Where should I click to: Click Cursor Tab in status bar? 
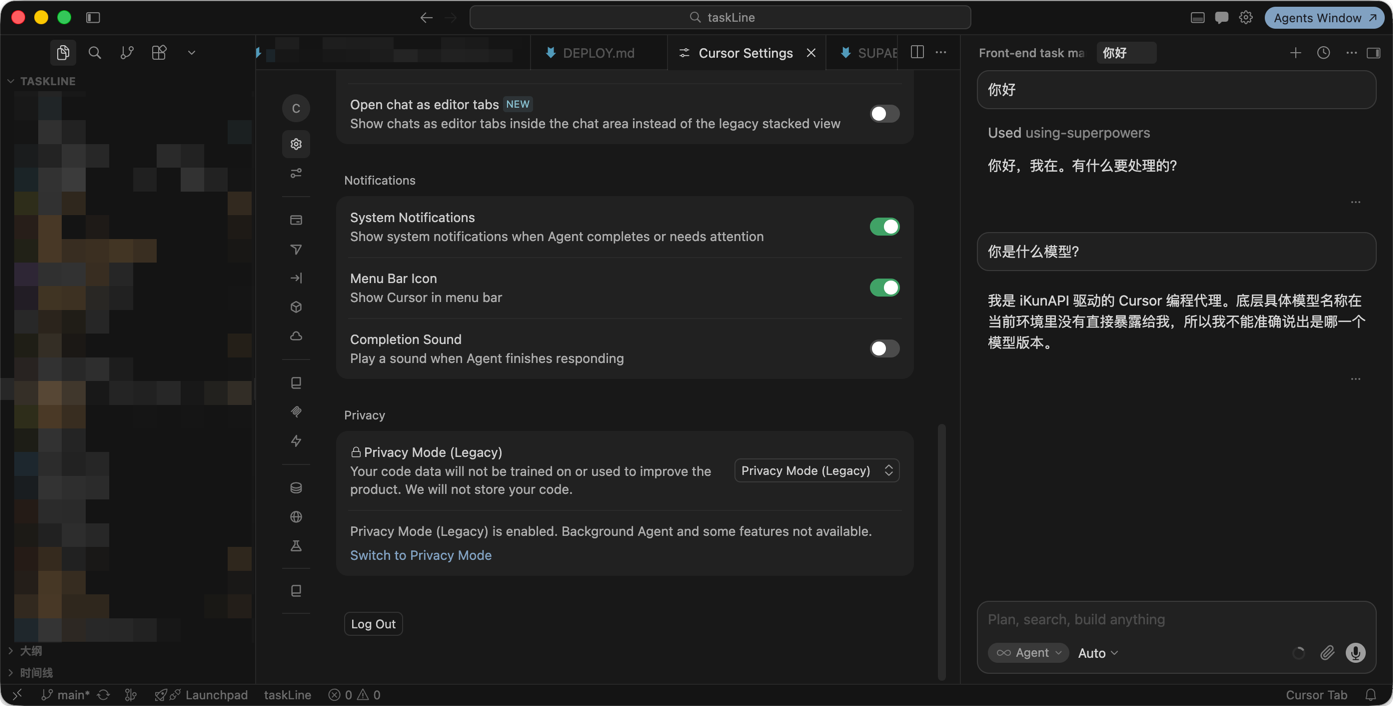(x=1316, y=695)
